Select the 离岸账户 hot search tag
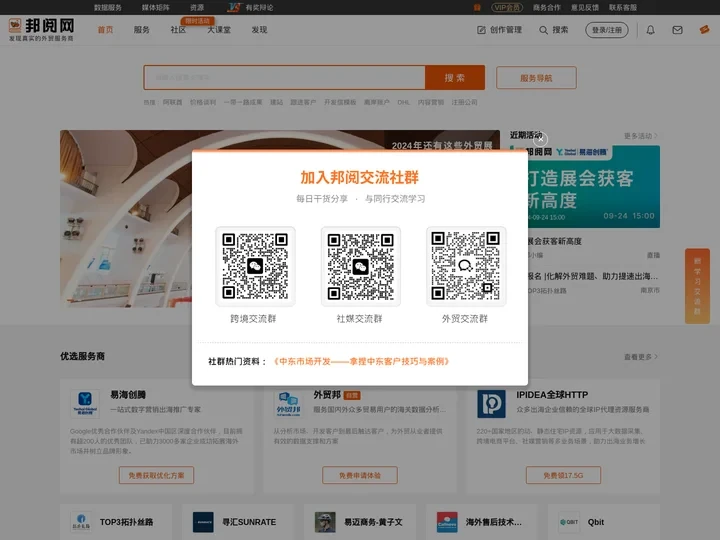720x540 pixels. click(x=377, y=102)
